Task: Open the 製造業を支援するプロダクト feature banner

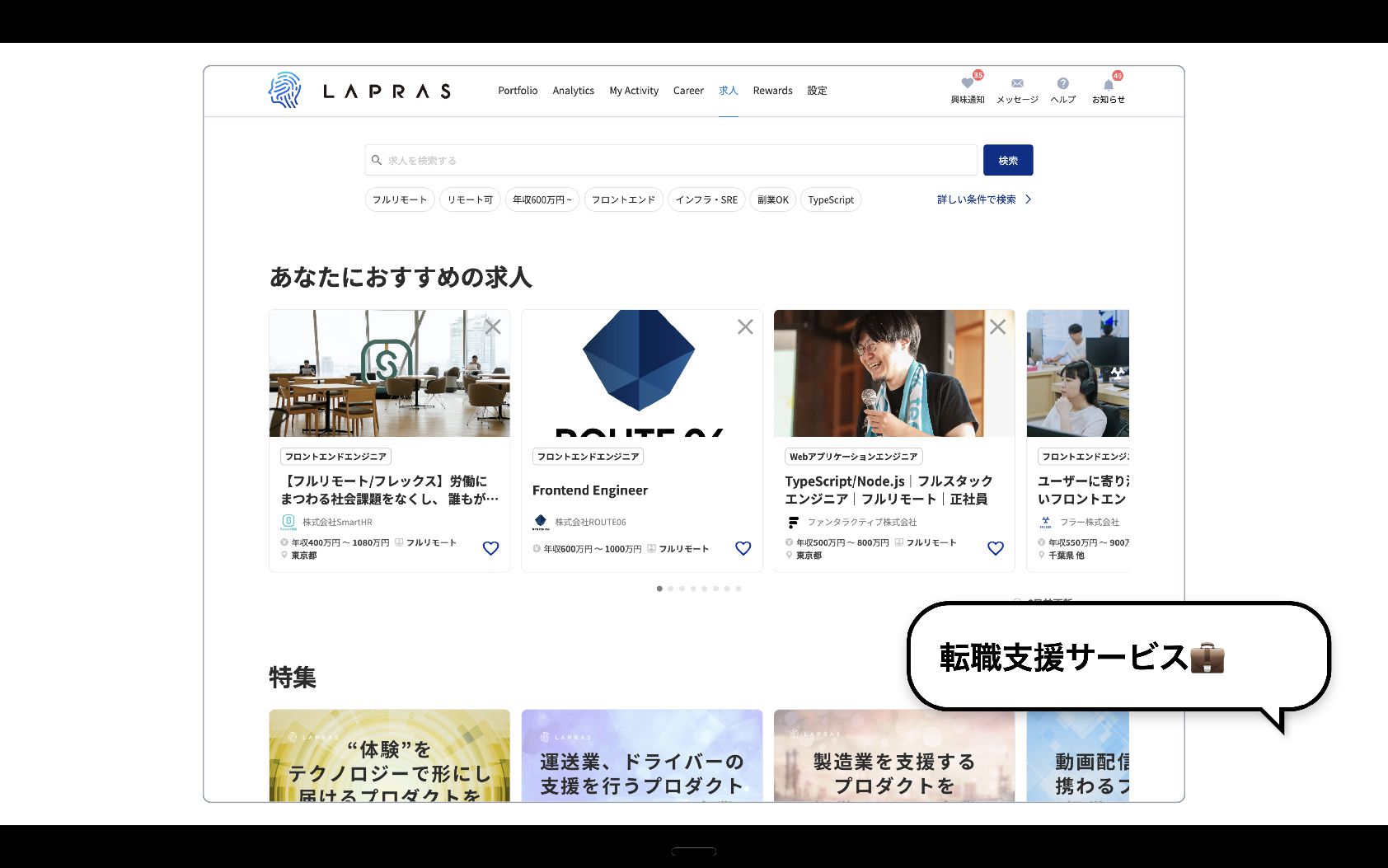Action: click(894, 756)
